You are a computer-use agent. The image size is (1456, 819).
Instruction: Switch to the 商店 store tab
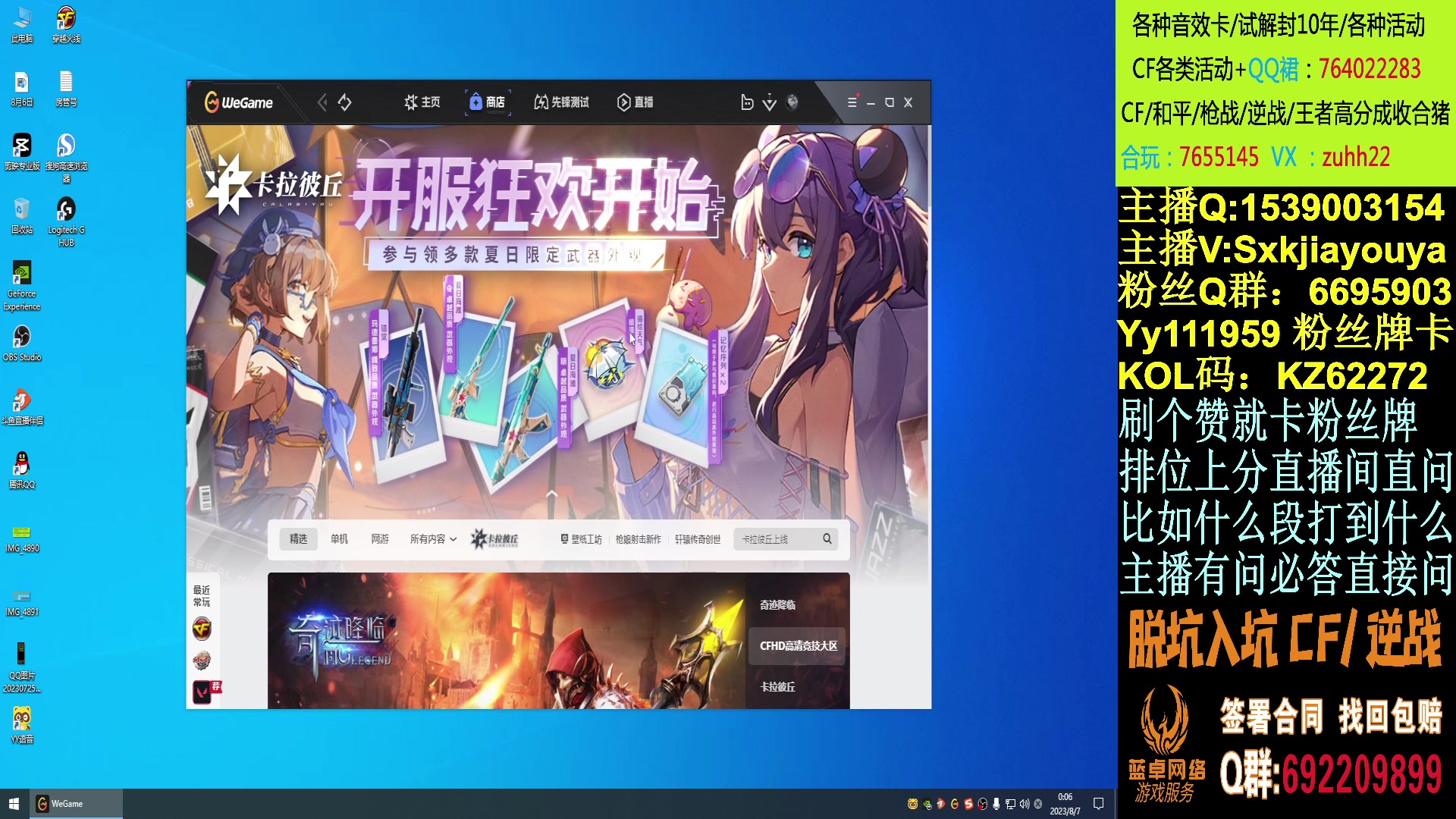click(488, 102)
